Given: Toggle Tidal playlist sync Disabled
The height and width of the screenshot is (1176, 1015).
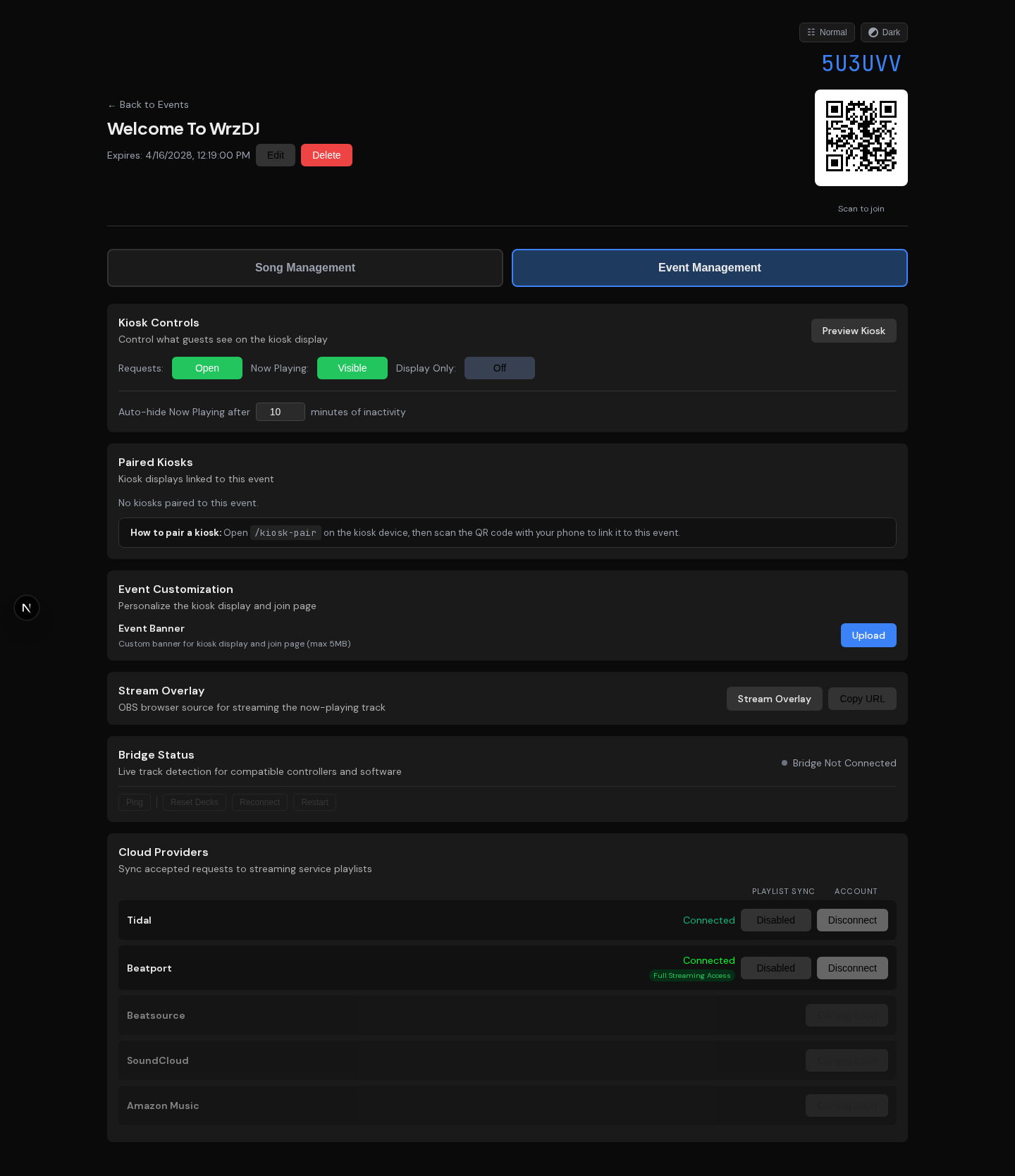Looking at the screenshot, I should pyautogui.click(x=775, y=920).
